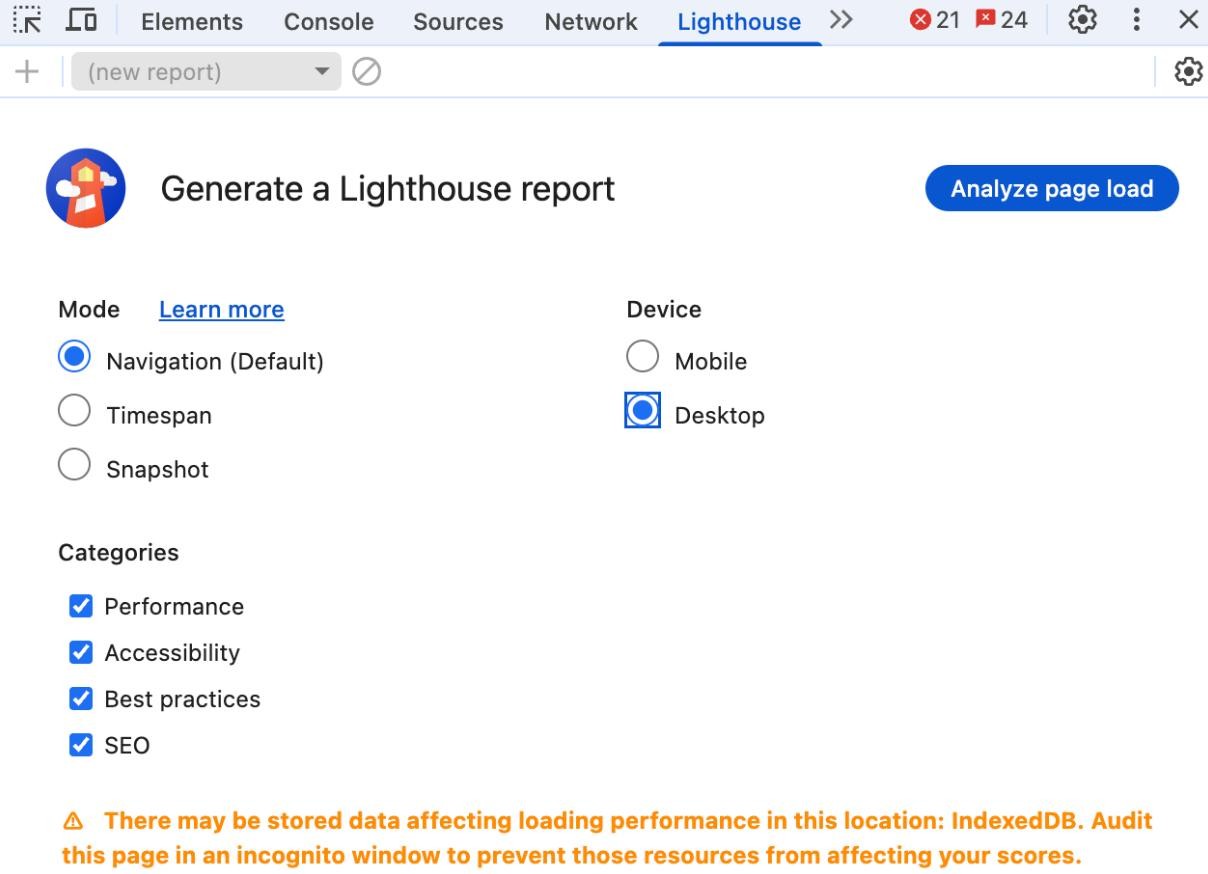Switch to the Network tab
The height and width of the screenshot is (874, 1208).
(x=590, y=22)
